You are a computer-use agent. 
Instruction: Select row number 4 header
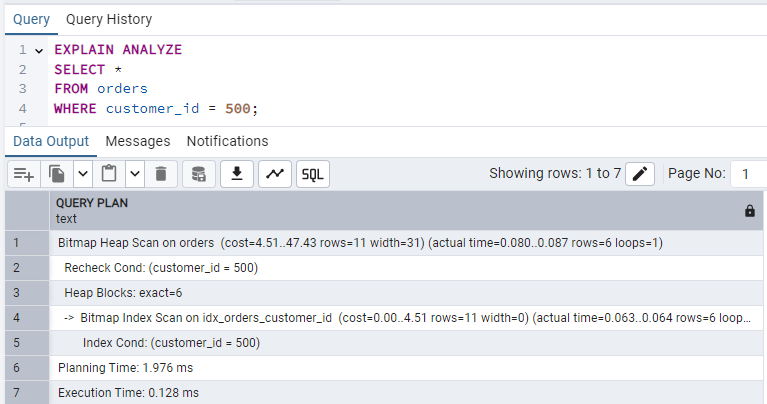(x=27, y=318)
